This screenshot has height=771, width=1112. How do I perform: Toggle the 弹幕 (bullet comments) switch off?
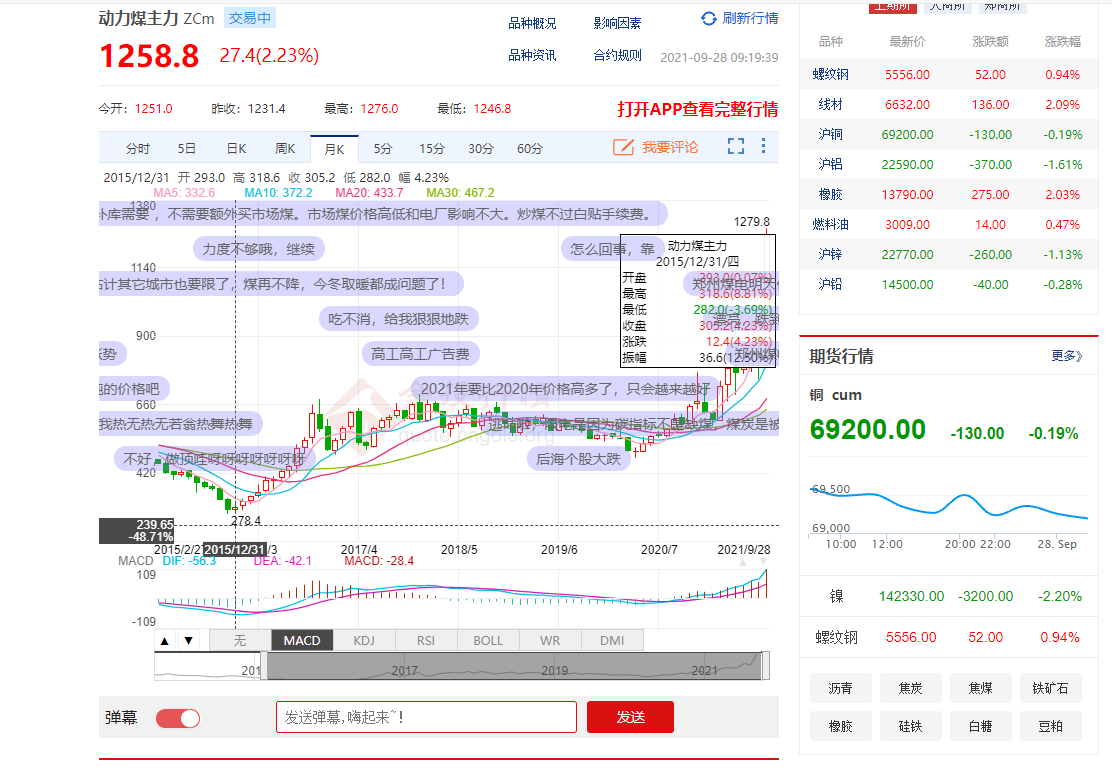[178, 718]
